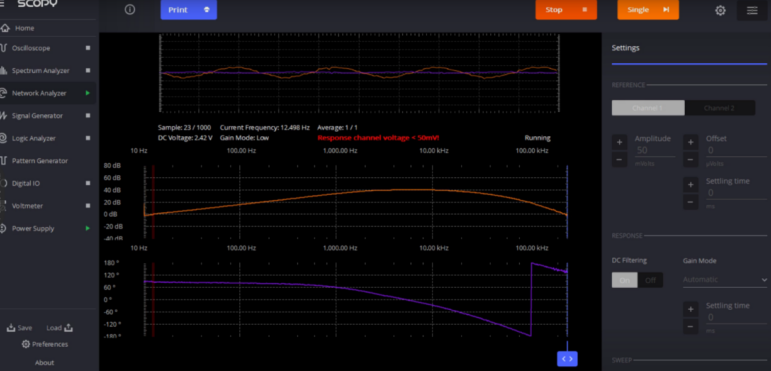The width and height of the screenshot is (771, 371).
Task: Click the Home icon in sidebar
Action: point(5,28)
